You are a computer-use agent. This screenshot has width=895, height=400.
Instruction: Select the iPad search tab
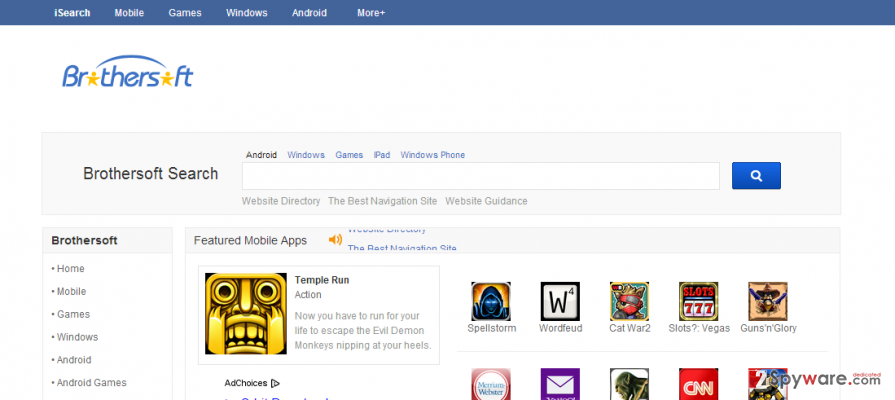click(382, 155)
